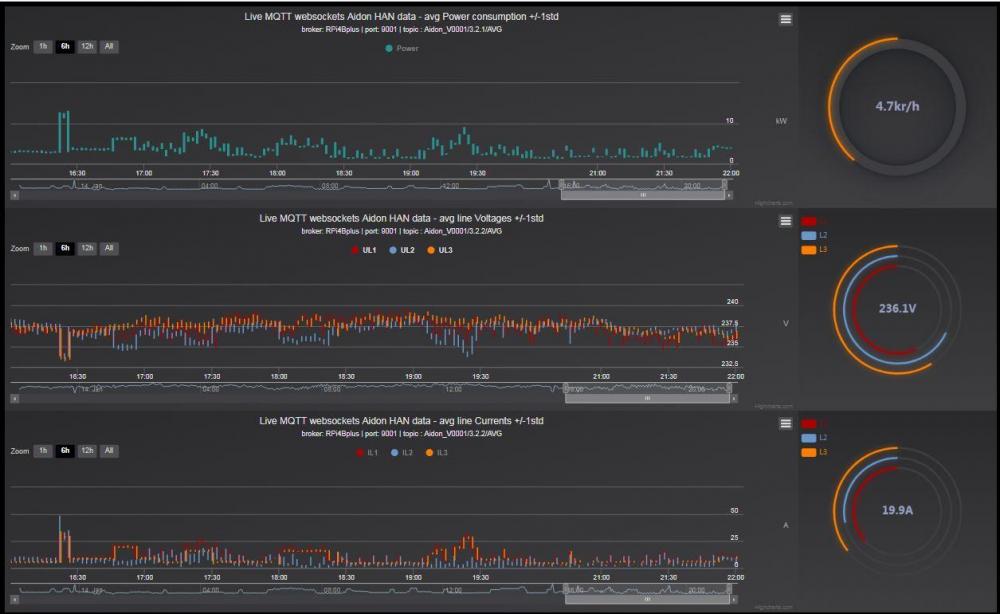Image resolution: width=1000 pixels, height=614 pixels.
Task: Click the Power chart navigator scrollbar thumb
Action: 645,196
